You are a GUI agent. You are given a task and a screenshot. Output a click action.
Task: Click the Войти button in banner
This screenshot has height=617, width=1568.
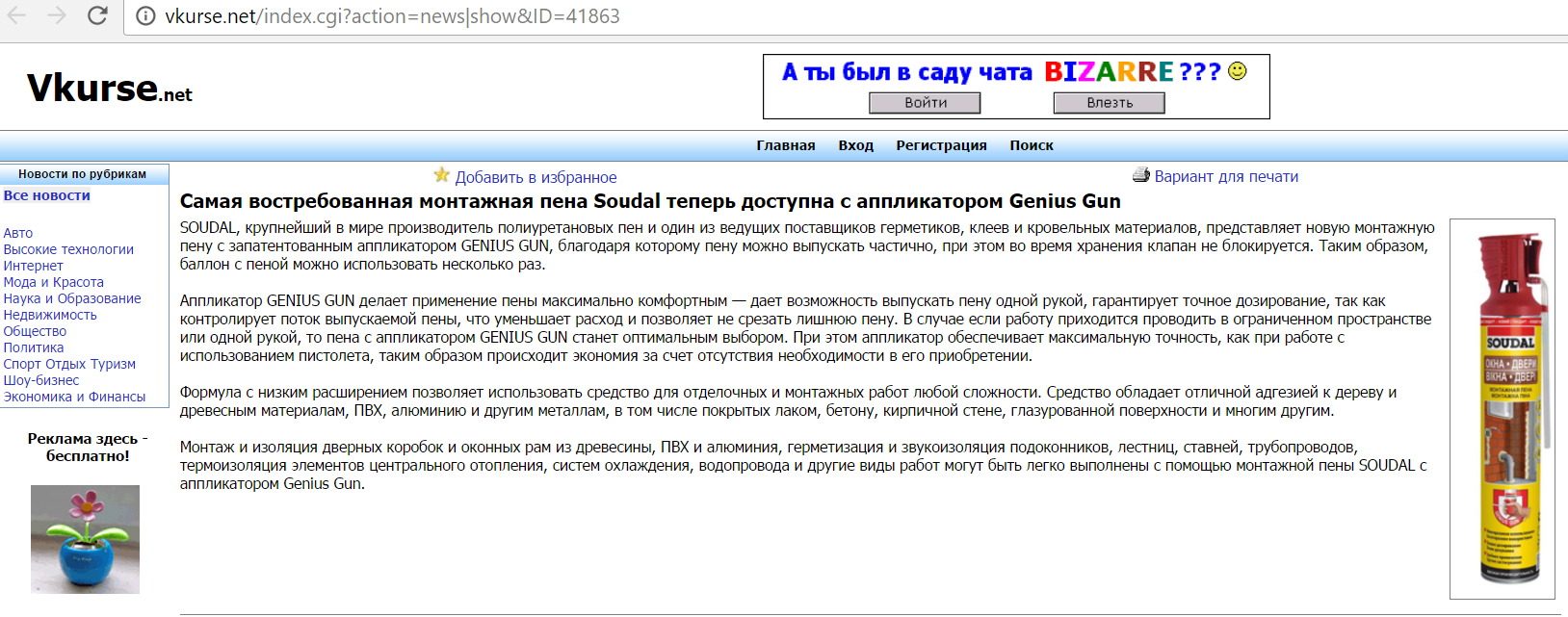925,103
